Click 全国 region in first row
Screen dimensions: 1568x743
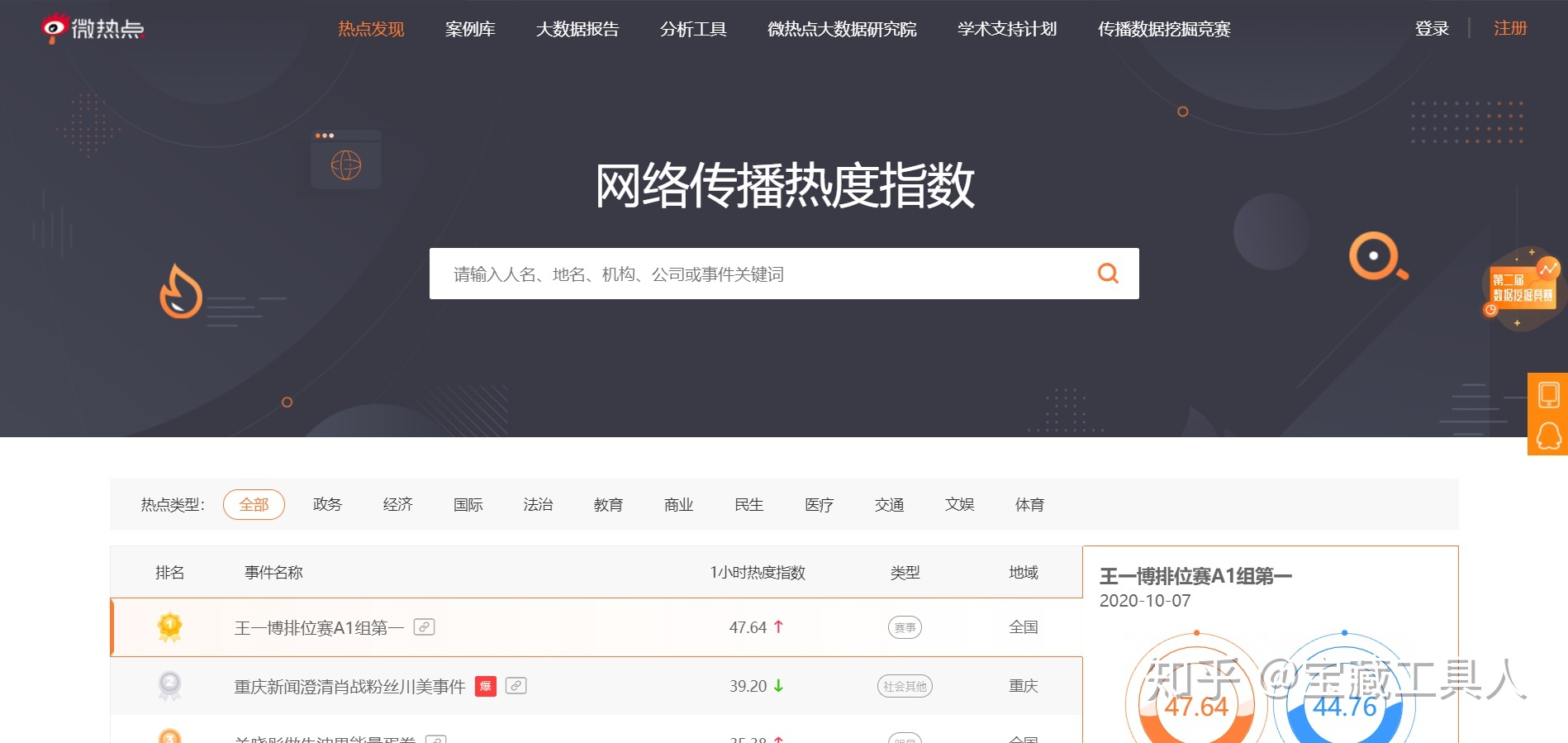1023,627
